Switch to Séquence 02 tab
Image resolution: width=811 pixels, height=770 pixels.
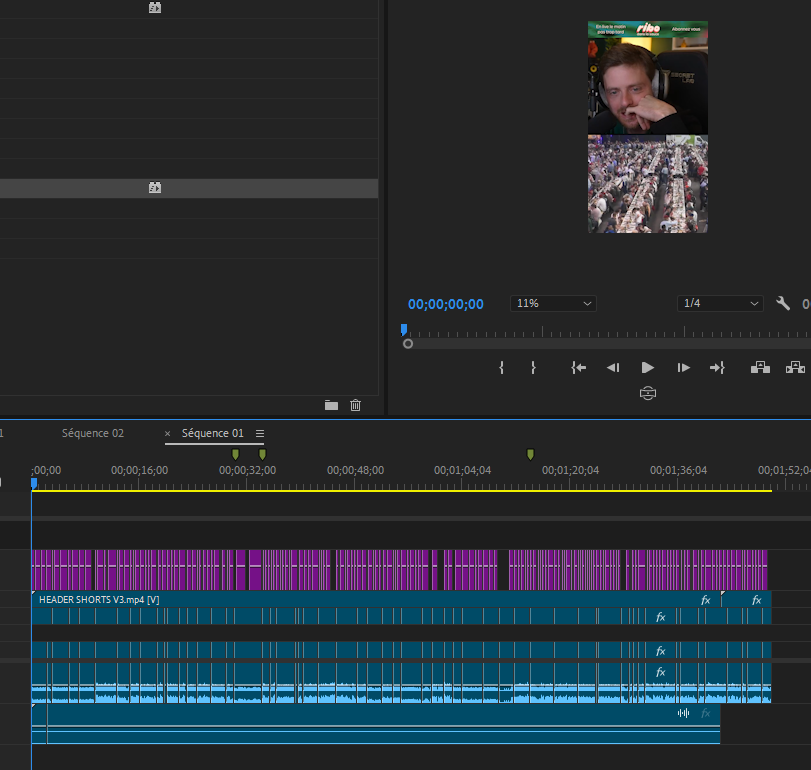point(93,433)
